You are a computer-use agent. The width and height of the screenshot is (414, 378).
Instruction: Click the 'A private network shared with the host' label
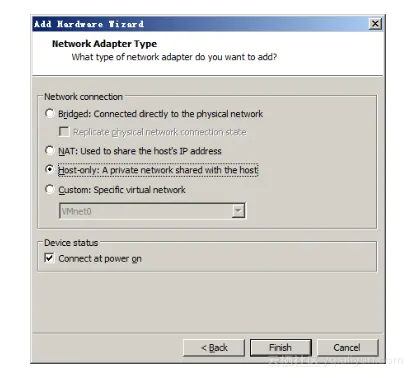pos(180,170)
